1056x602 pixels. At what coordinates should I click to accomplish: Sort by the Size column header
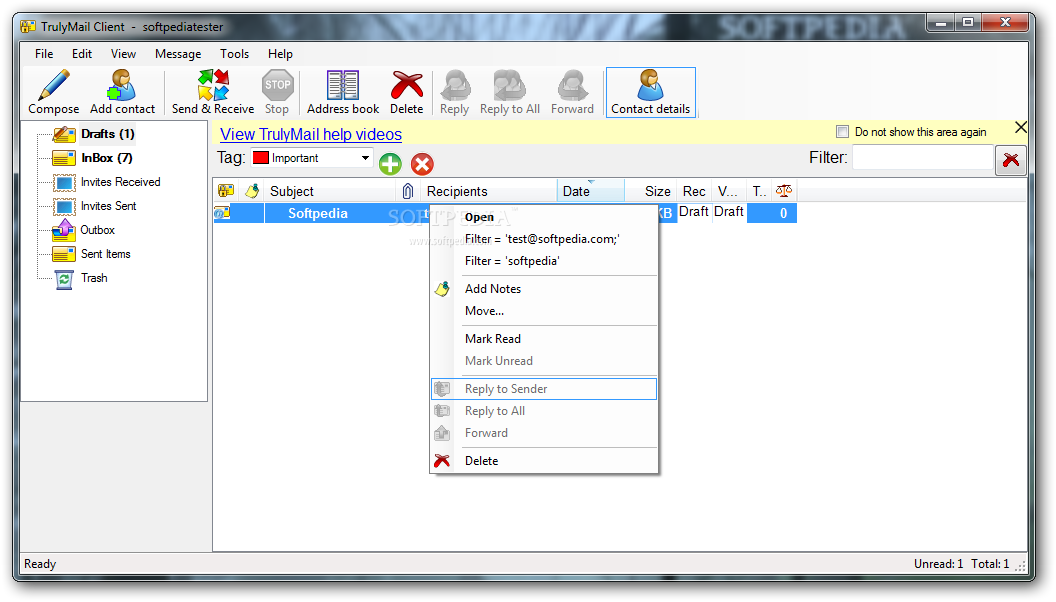(651, 191)
